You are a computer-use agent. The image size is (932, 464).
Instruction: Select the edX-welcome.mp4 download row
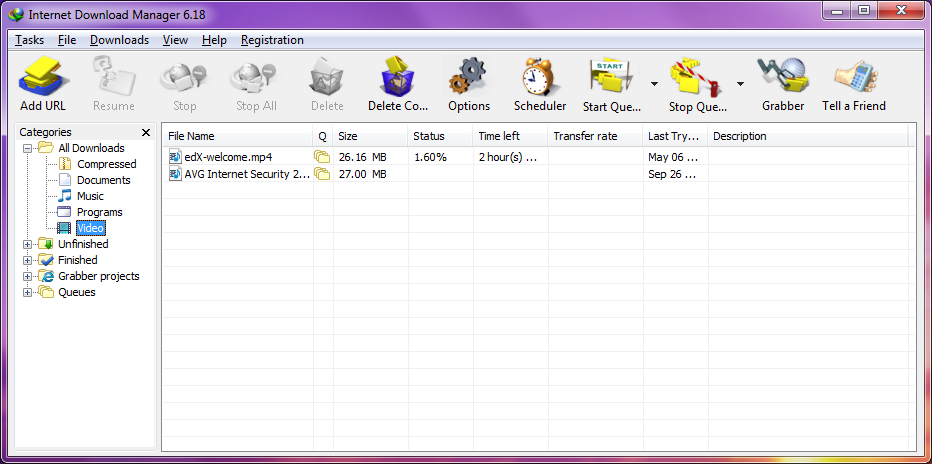(539, 157)
